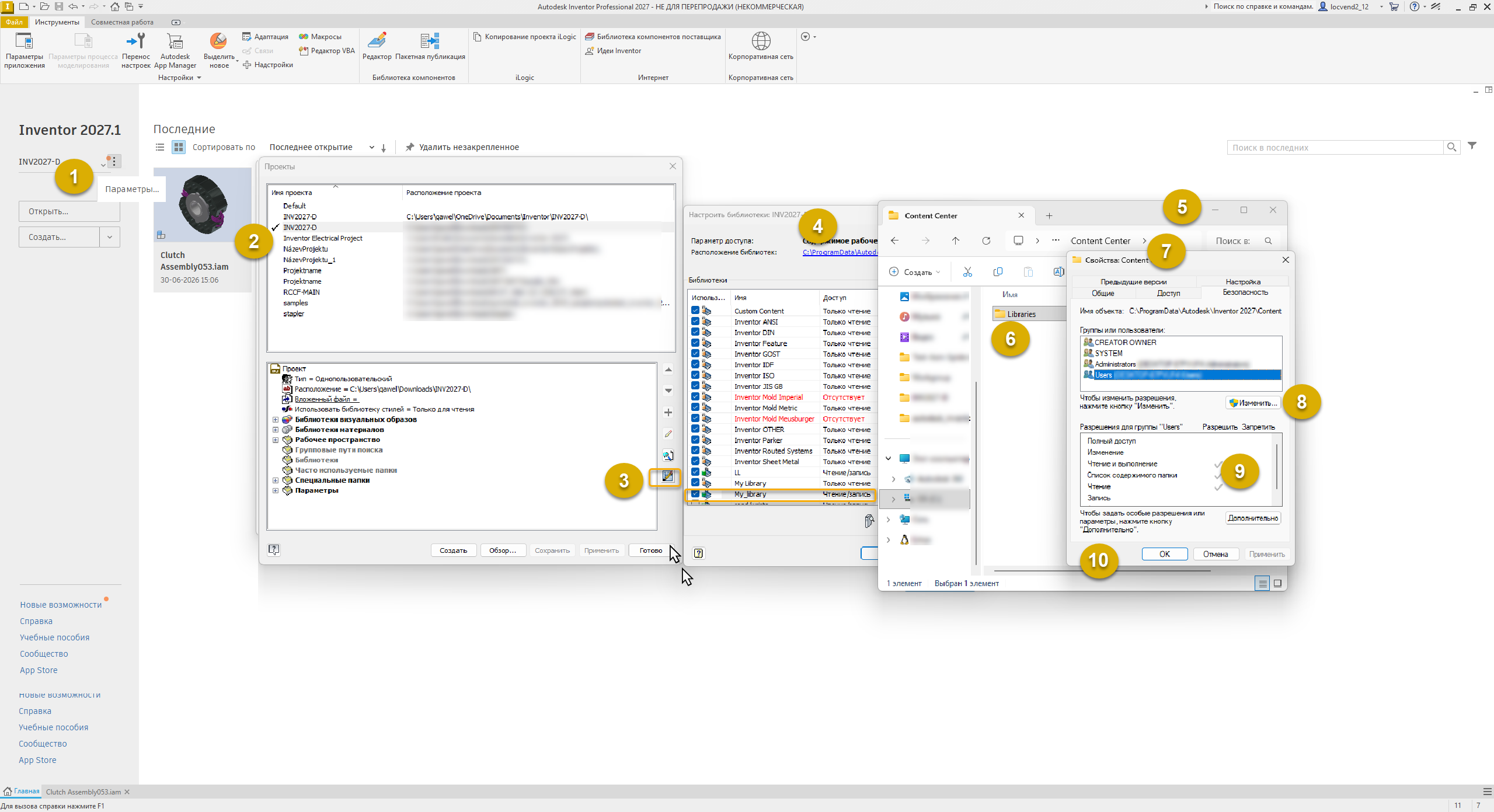Expand Специальные папки tree node
1494x812 pixels.
point(276,480)
